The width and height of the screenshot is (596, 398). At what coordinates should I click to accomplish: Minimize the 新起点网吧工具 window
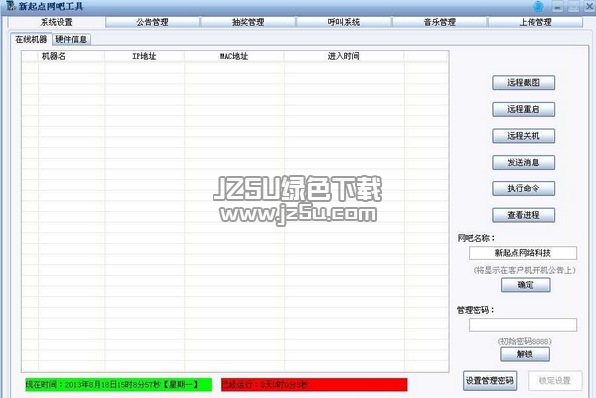point(558,6)
